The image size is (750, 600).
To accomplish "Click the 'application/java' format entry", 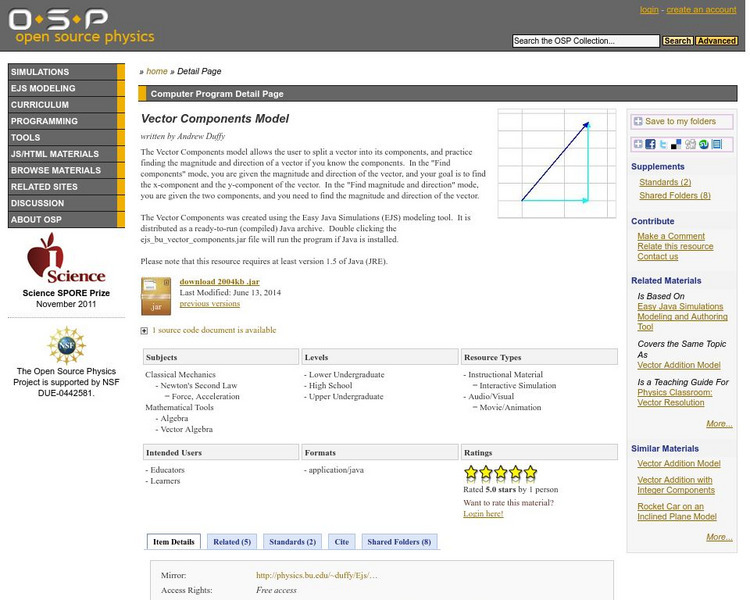I will tap(336, 470).
